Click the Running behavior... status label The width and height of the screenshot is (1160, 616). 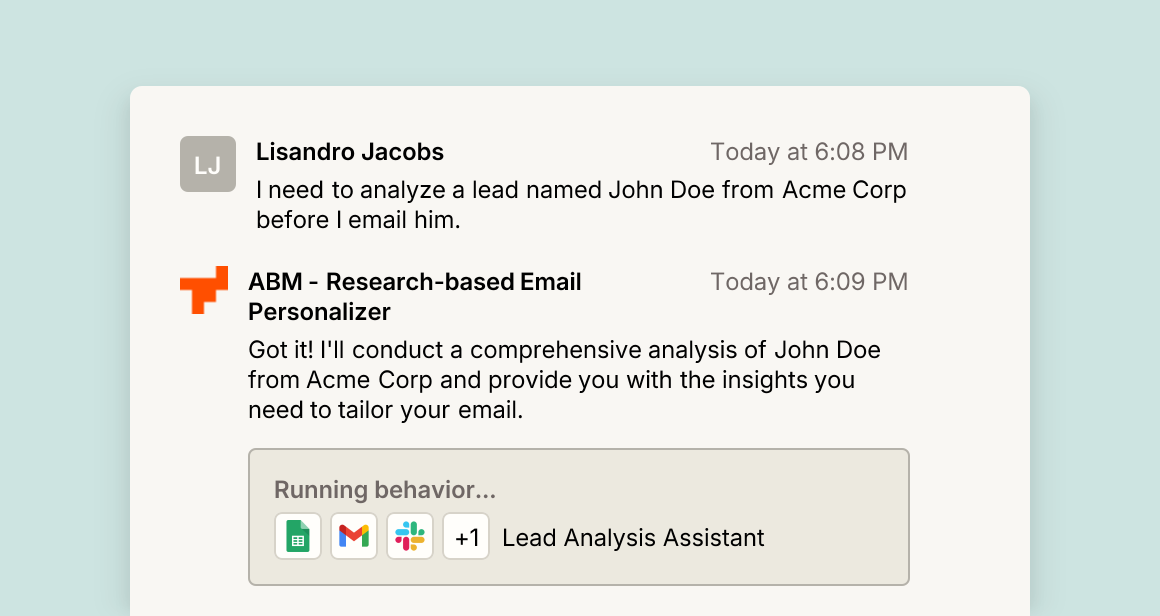385,490
